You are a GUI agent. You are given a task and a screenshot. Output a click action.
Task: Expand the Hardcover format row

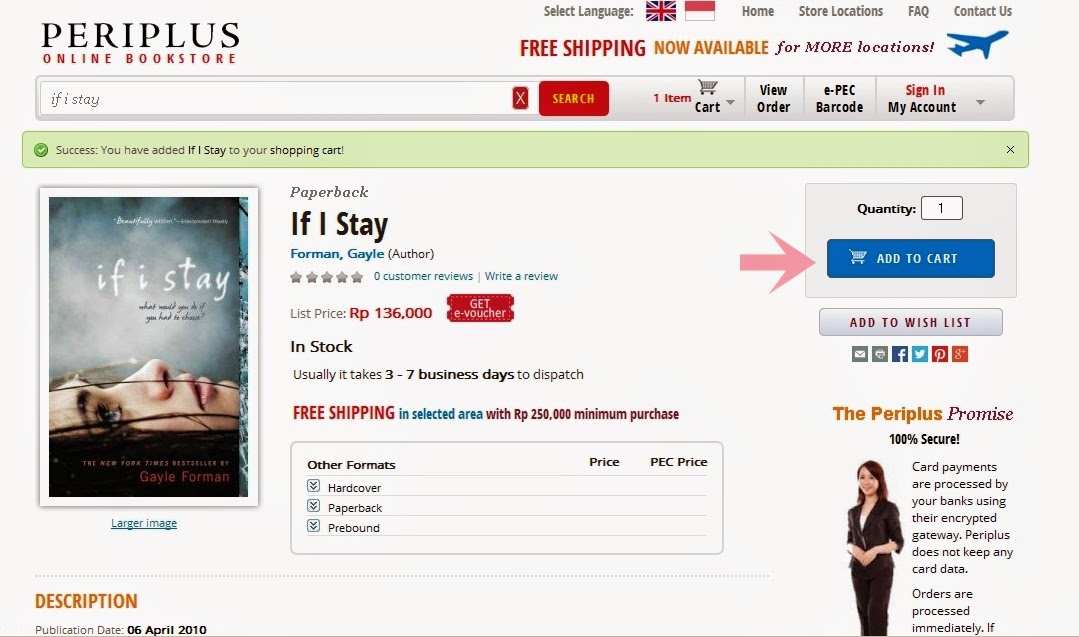click(314, 486)
